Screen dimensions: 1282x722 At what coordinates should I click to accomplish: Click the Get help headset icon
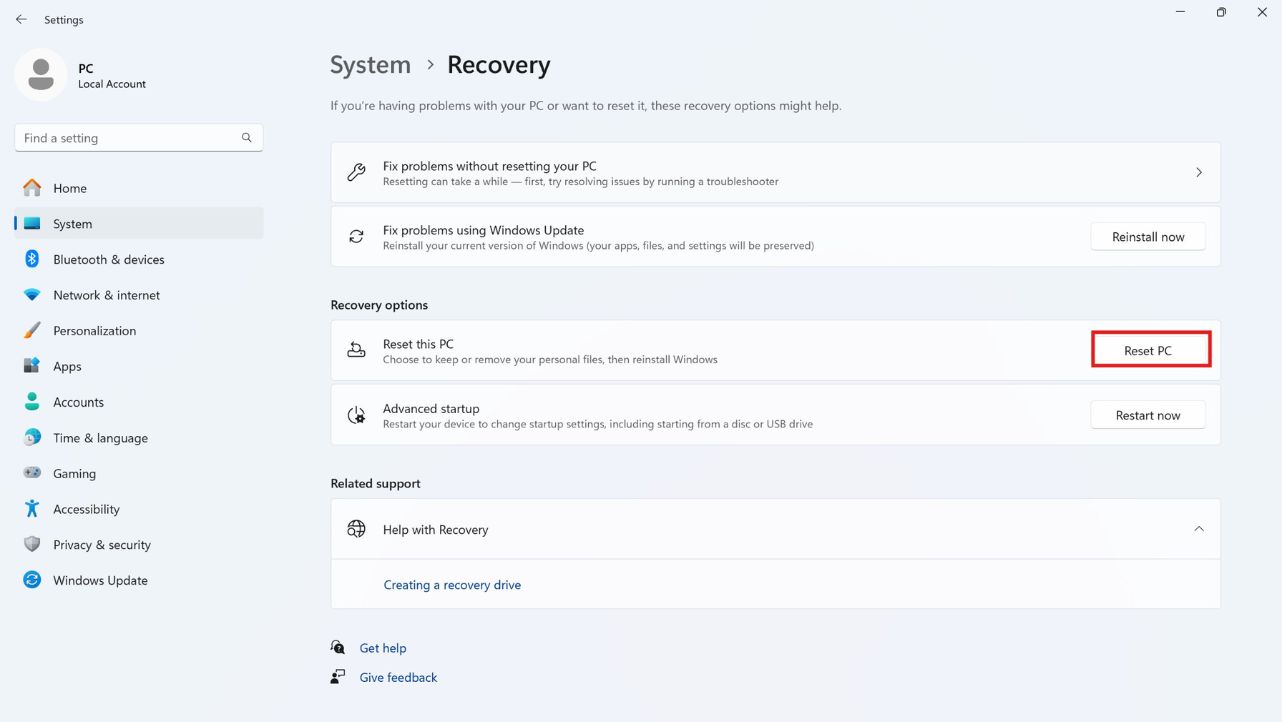[x=338, y=648]
